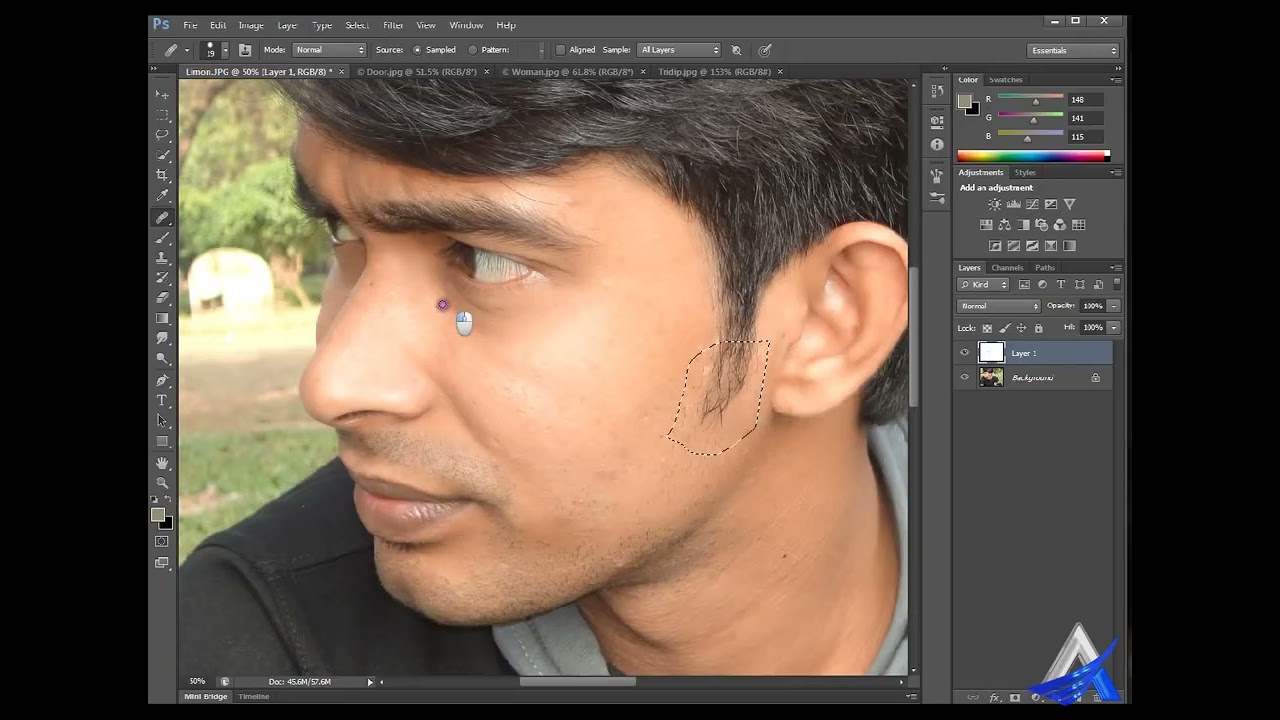Click lock position icon in Layers
The height and width of the screenshot is (720, 1280).
[x=1021, y=328]
